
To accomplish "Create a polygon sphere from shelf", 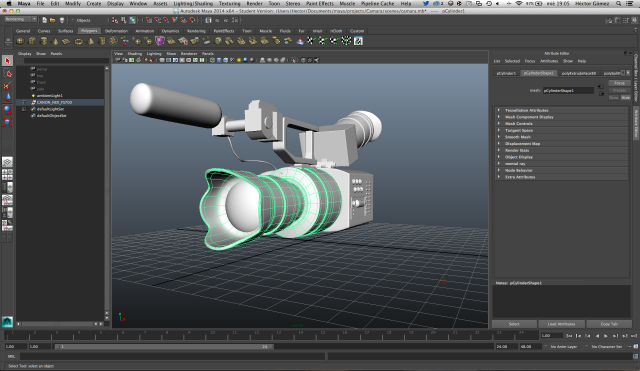I will point(20,41).
